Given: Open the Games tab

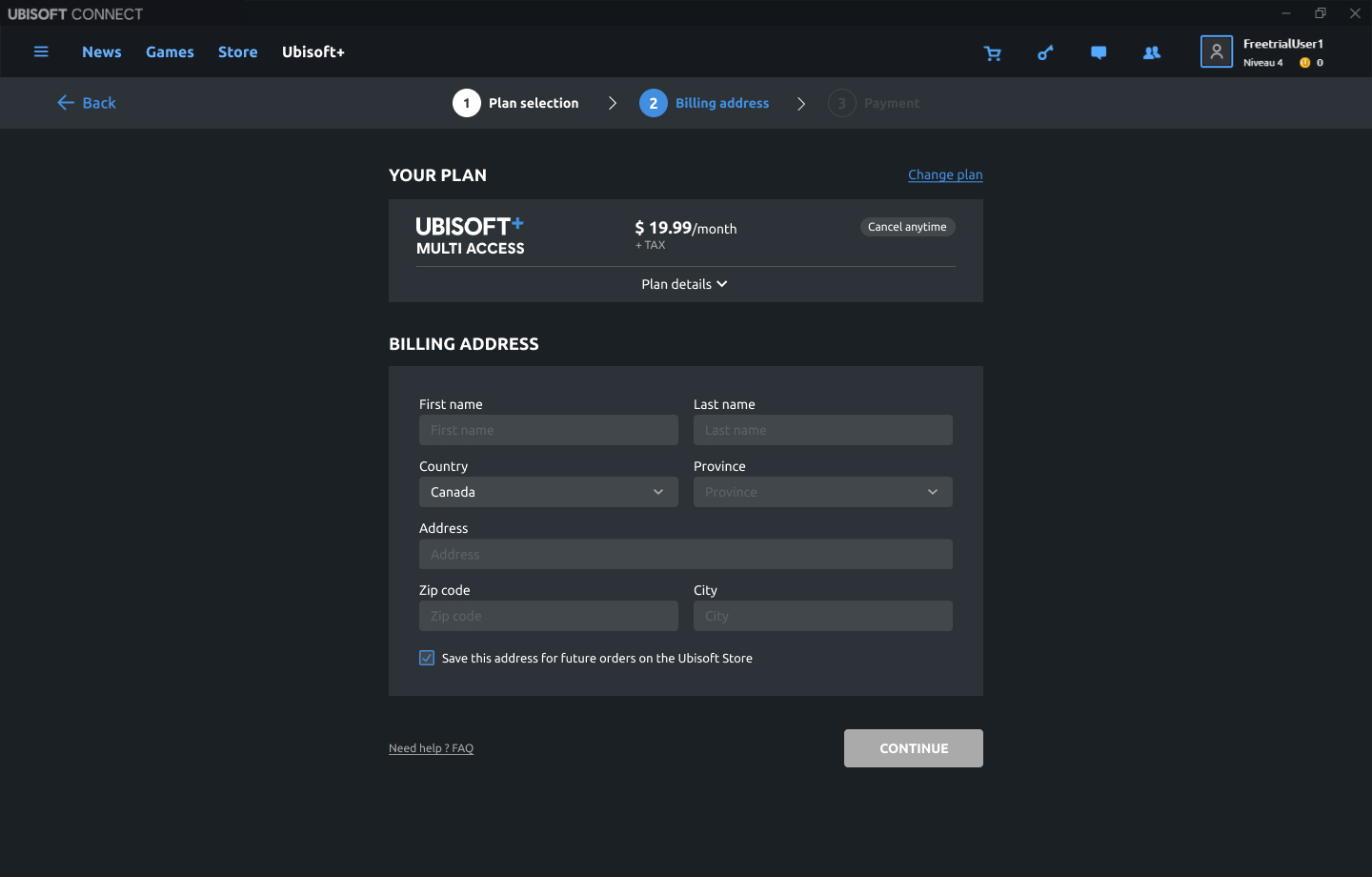Looking at the screenshot, I should 170,51.
